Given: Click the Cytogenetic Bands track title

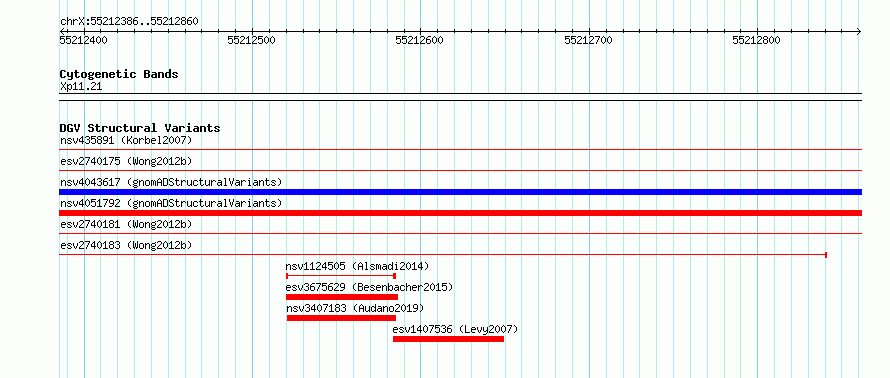Looking at the screenshot, I should point(119,74).
